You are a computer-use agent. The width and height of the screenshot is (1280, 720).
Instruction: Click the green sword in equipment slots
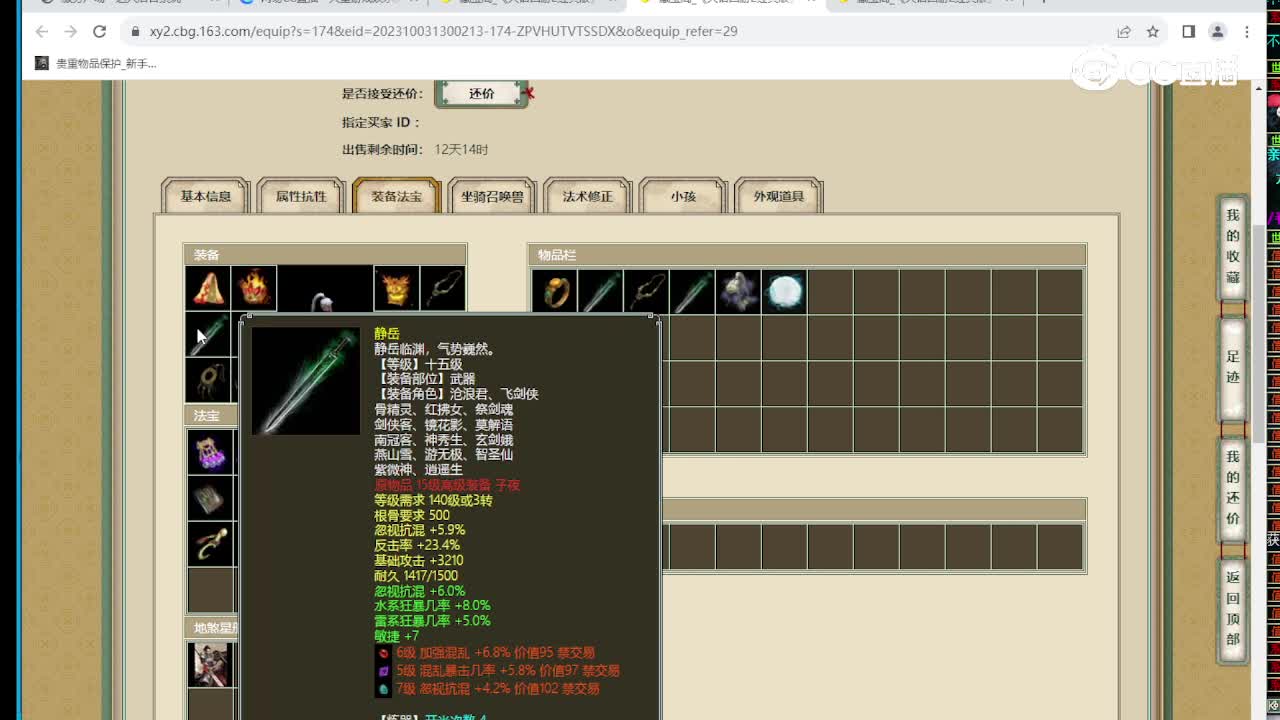(208, 335)
